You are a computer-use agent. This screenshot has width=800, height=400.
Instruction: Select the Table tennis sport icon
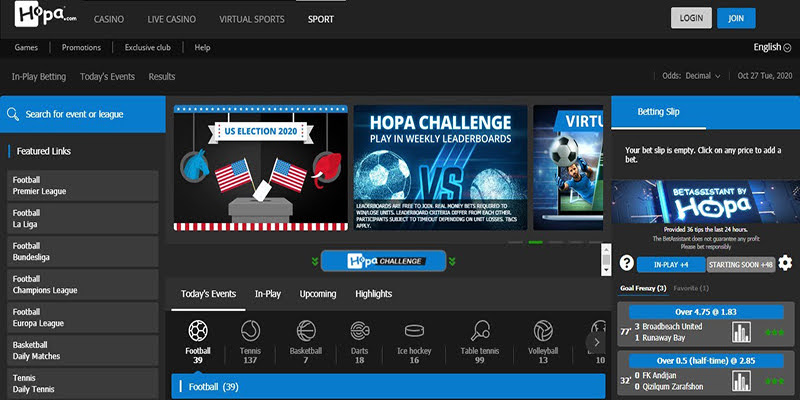[x=480, y=331]
